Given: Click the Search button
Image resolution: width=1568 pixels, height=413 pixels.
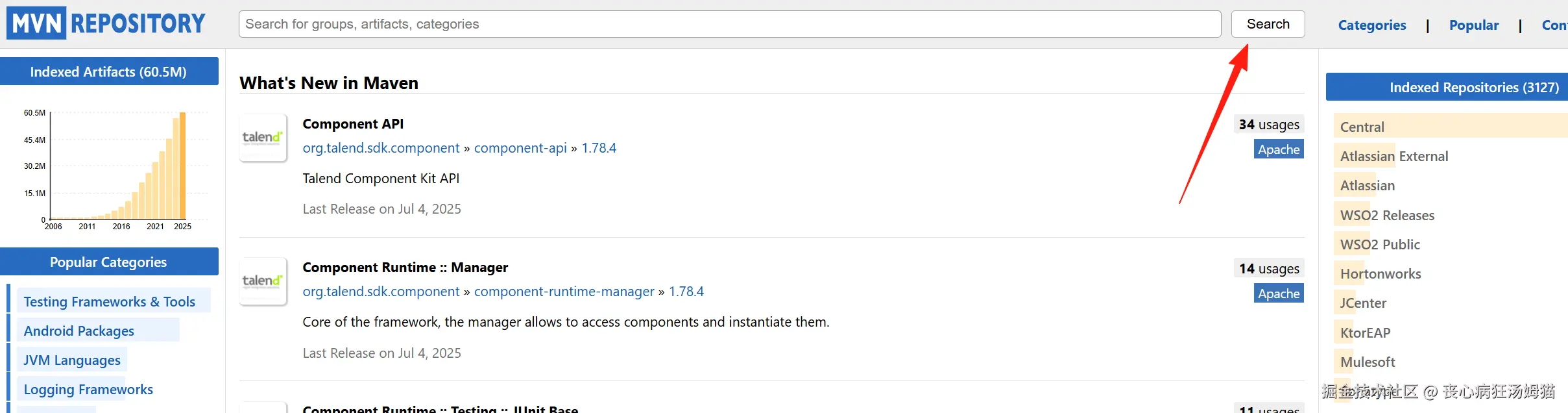Looking at the screenshot, I should click(x=1268, y=24).
